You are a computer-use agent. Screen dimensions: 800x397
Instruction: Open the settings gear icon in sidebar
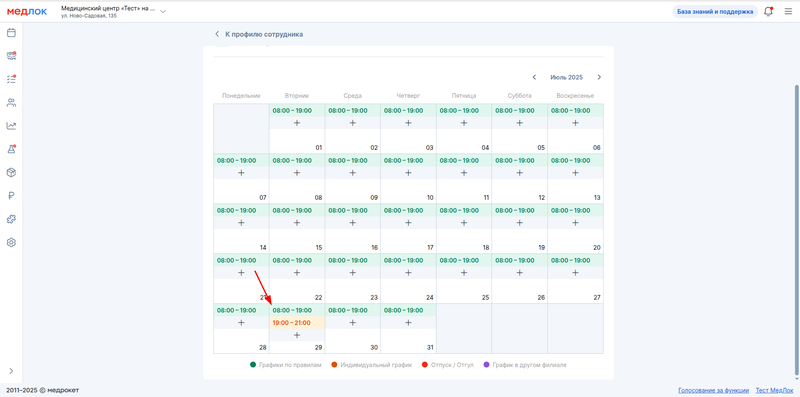pos(11,242)
